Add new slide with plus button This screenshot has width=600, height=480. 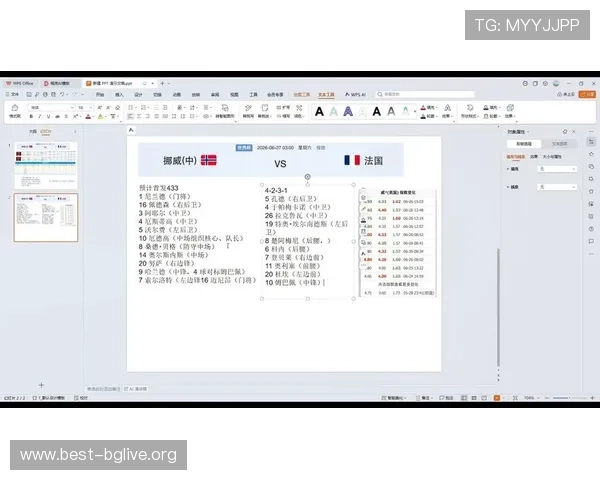pos(41,385)
